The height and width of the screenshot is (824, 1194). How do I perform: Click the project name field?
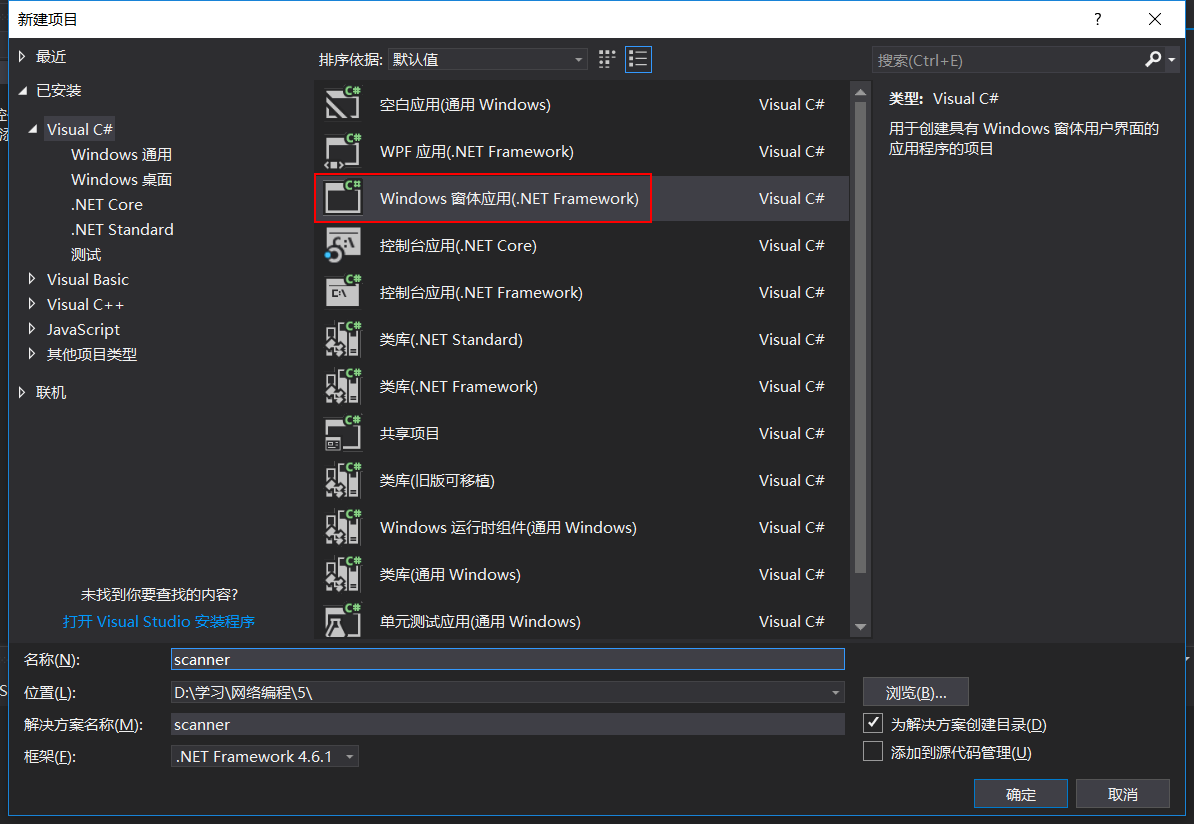[507, 660]
